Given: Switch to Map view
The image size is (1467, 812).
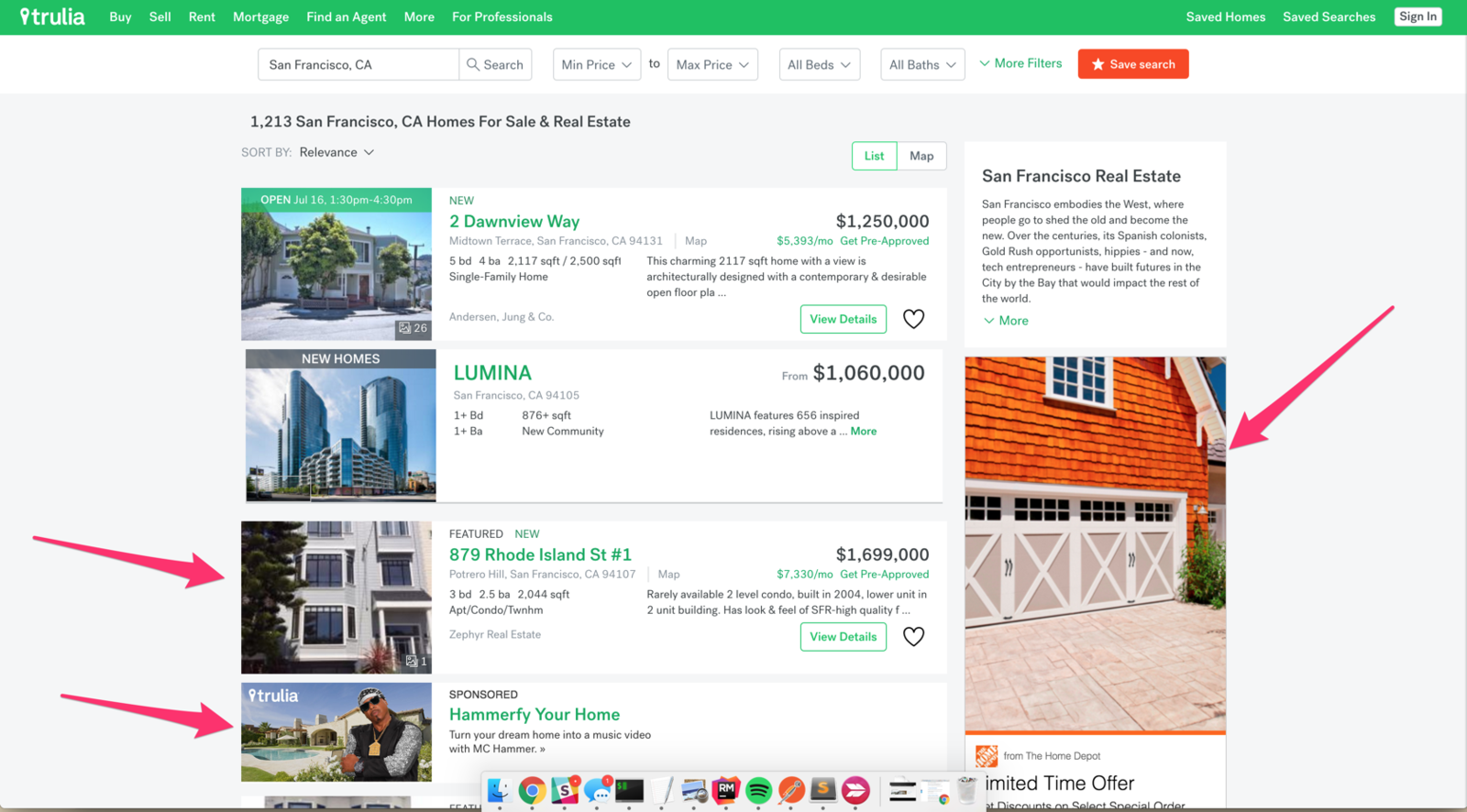Looking at the screenshot, I should [921, 156].
